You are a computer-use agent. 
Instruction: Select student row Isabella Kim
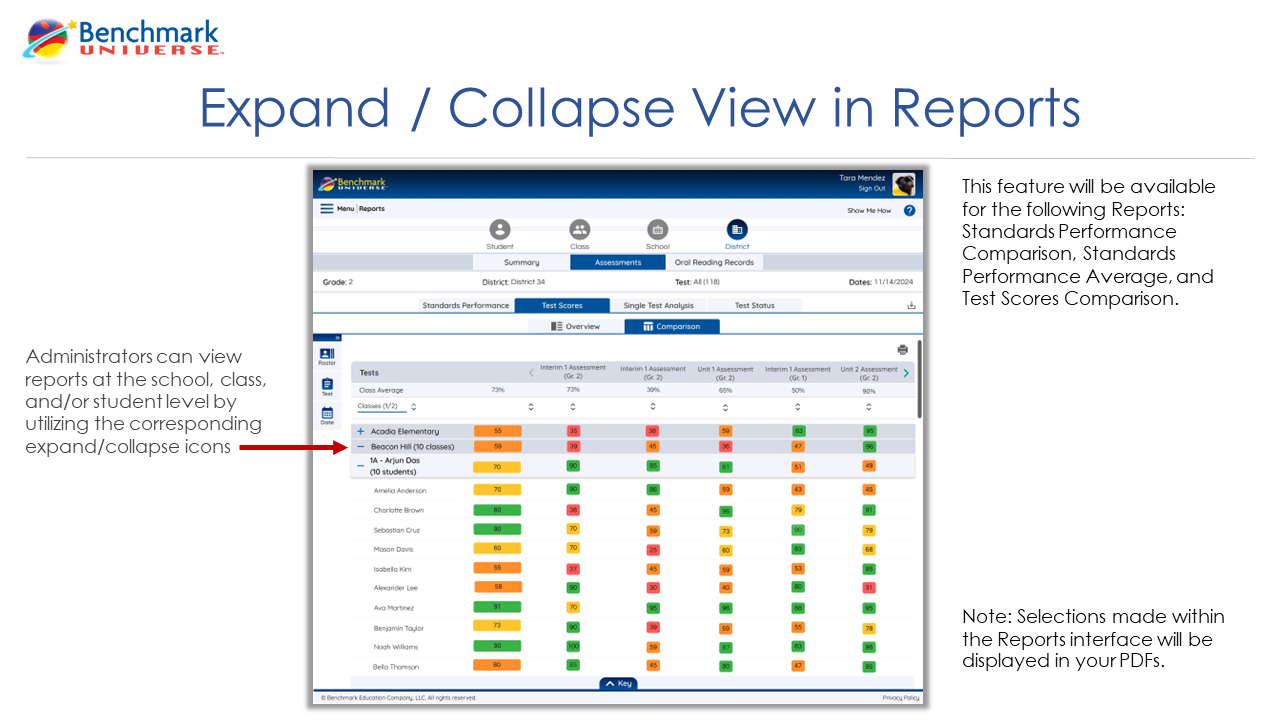632,569
